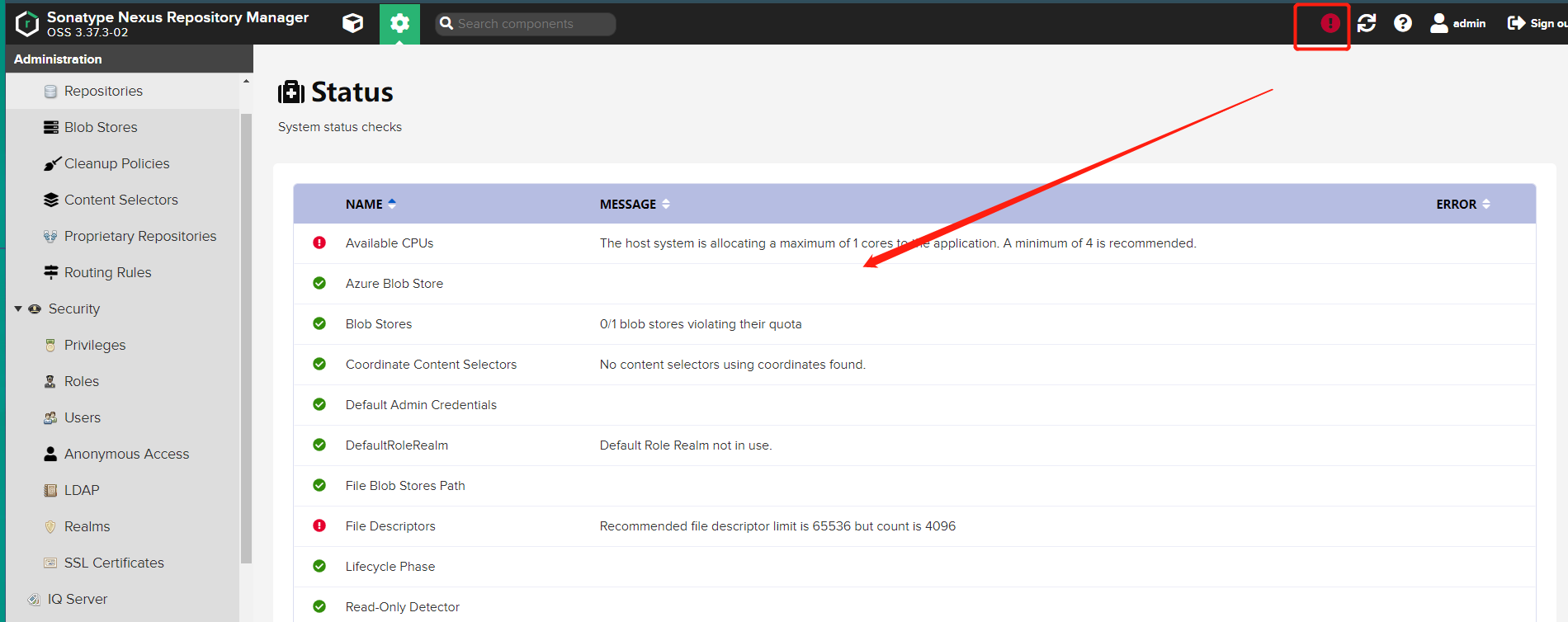The width and height of the screenshot is (1568, 622).
Task: Open the Administration gear icon
Action: pos(399,23)
